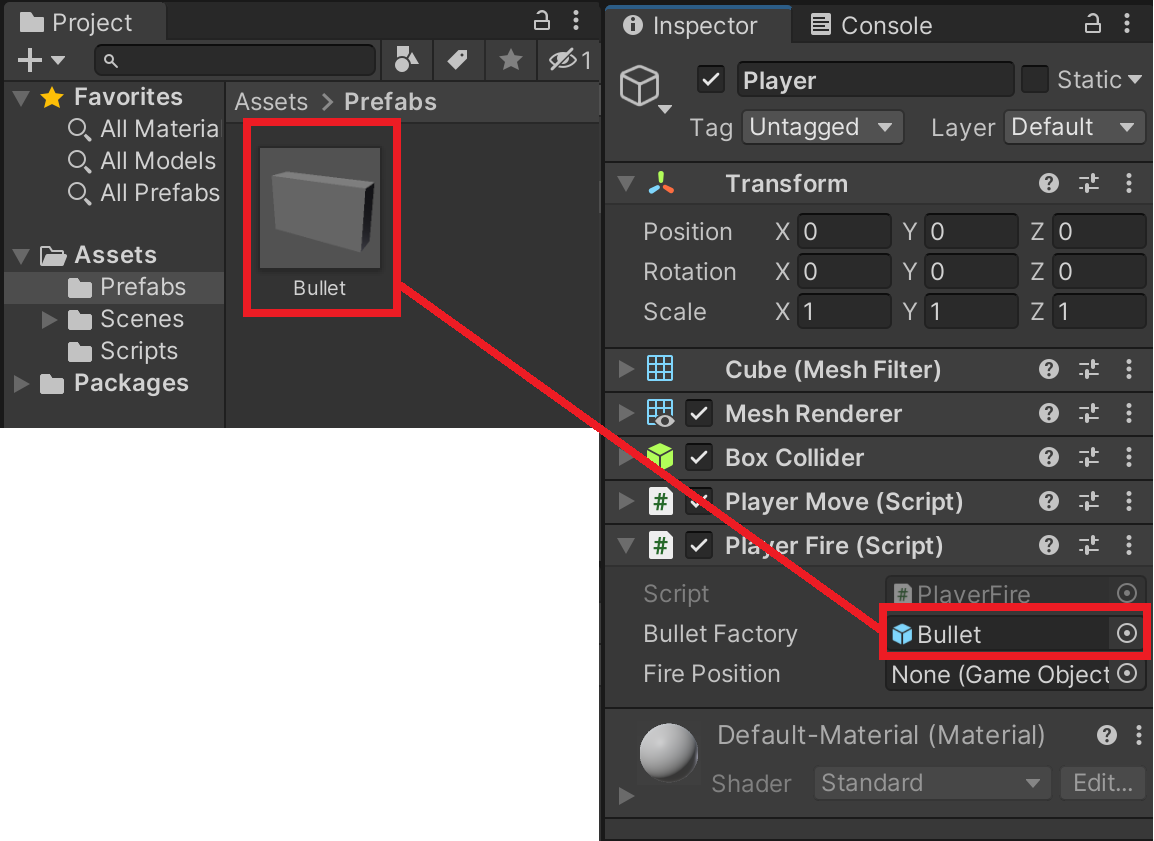Lock the Project panel with padlock icon
The width and height of the screenshot is (1154, 841).
click(542, 21)
